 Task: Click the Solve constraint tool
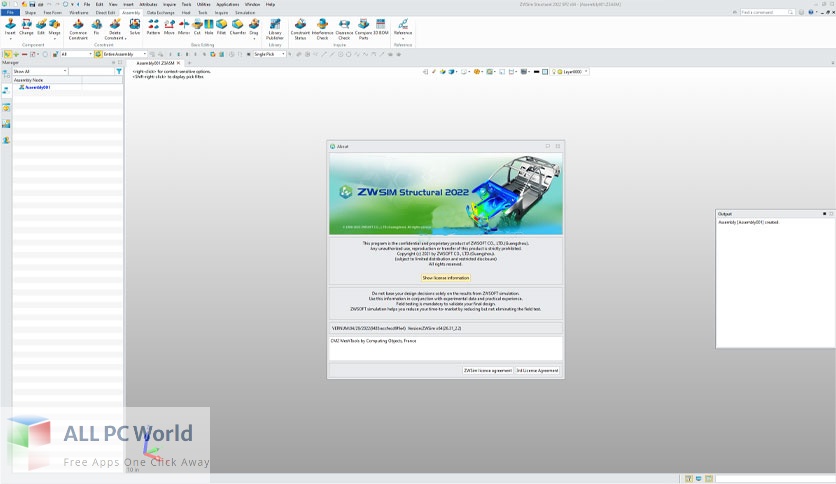point(135,27)
